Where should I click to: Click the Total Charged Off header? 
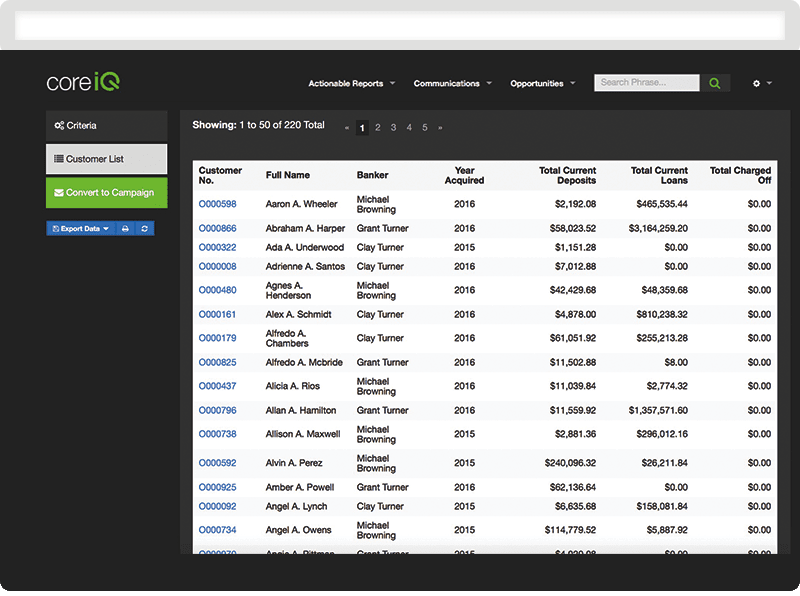[x=740, y=175]
